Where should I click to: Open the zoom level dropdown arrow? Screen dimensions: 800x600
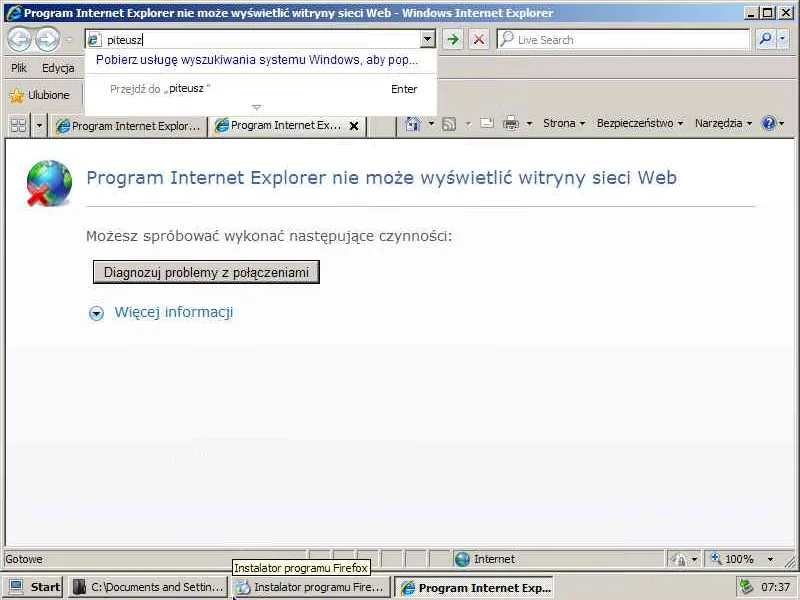(x=770, y=560)
